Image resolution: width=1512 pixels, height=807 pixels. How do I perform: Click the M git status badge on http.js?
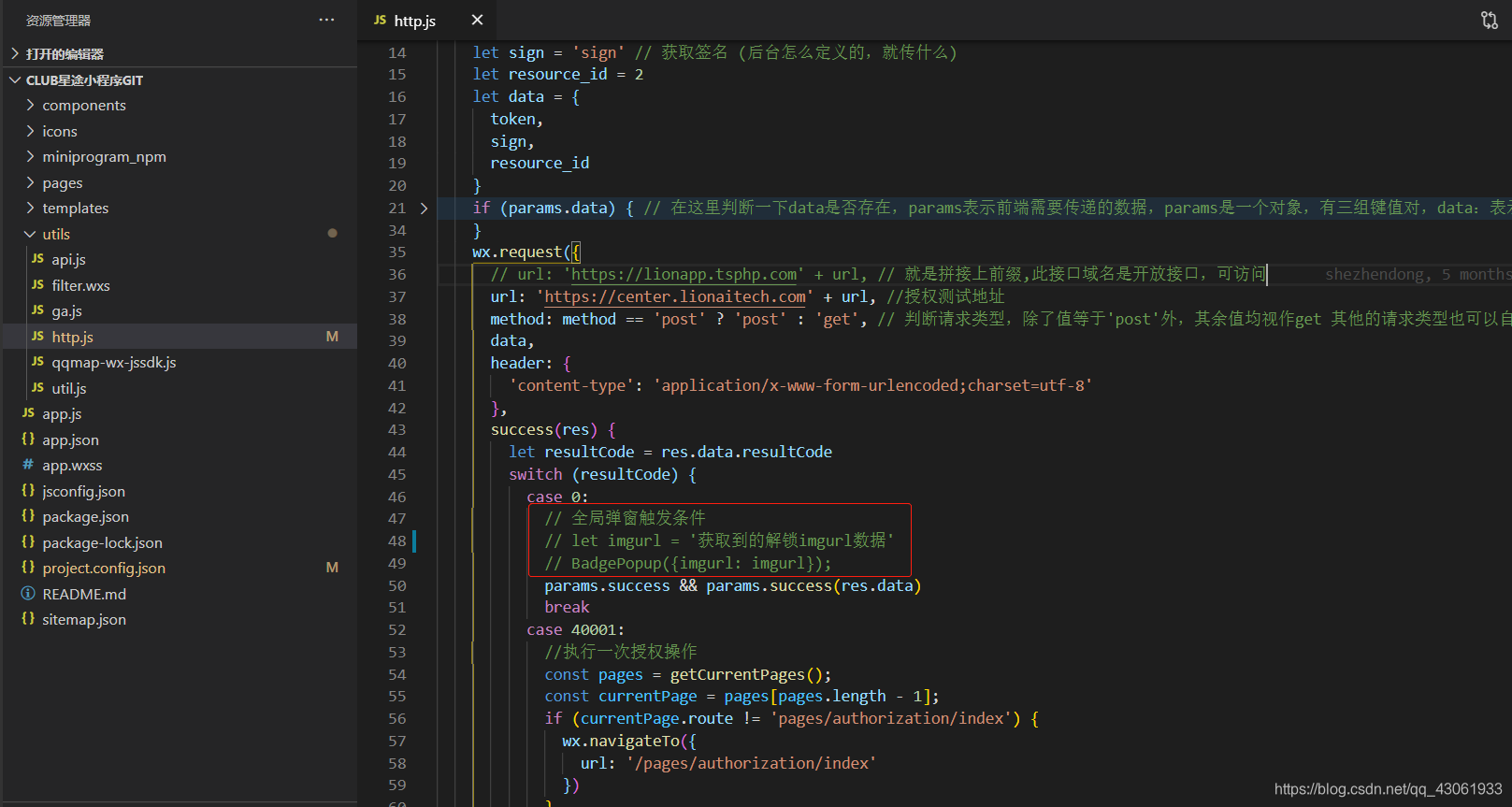(x=332, y=336)
